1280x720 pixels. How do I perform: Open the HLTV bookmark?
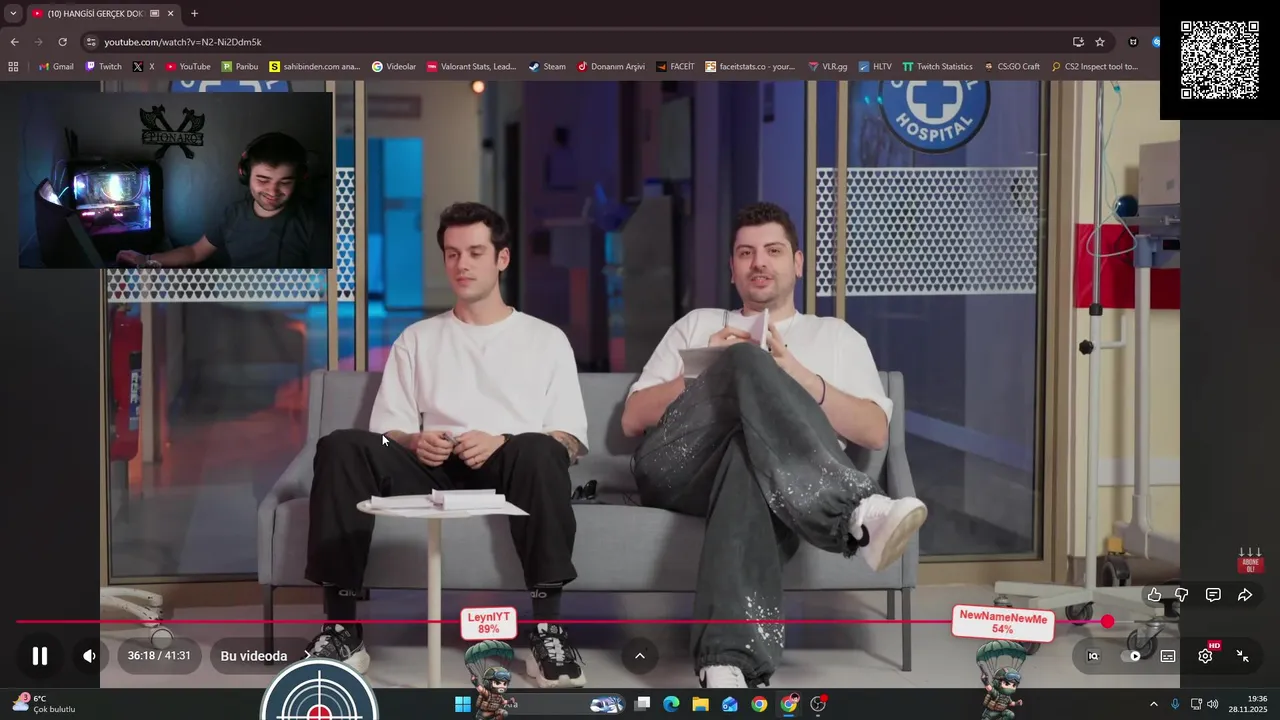coord(875,67)
